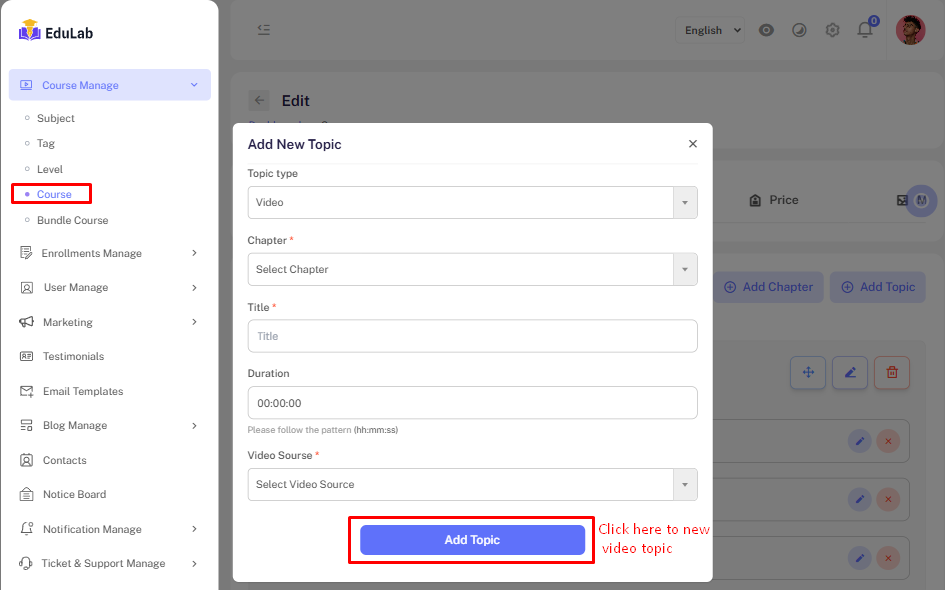The width and height of the screenshot is (945, 590).
Task: Click the back arrow beside Edit
Action: point(259,100)
